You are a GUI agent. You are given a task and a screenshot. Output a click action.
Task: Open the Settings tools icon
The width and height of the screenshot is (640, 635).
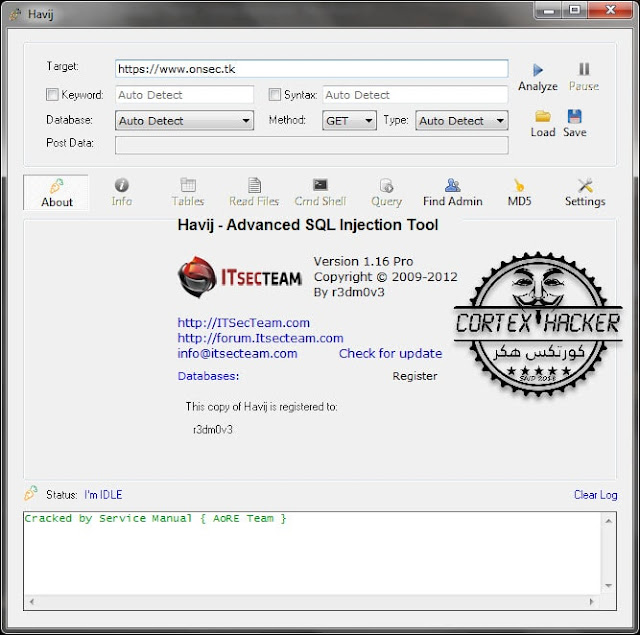click(585, 185)
